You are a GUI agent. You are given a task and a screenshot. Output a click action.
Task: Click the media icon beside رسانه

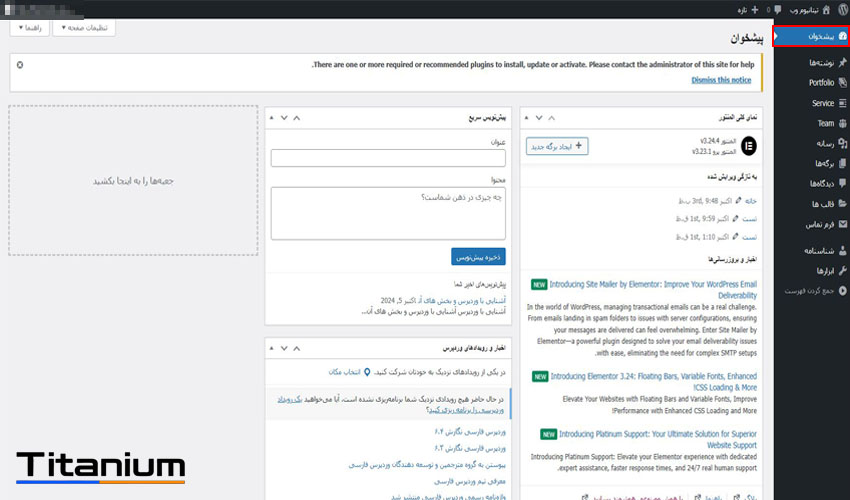[842, 143]
